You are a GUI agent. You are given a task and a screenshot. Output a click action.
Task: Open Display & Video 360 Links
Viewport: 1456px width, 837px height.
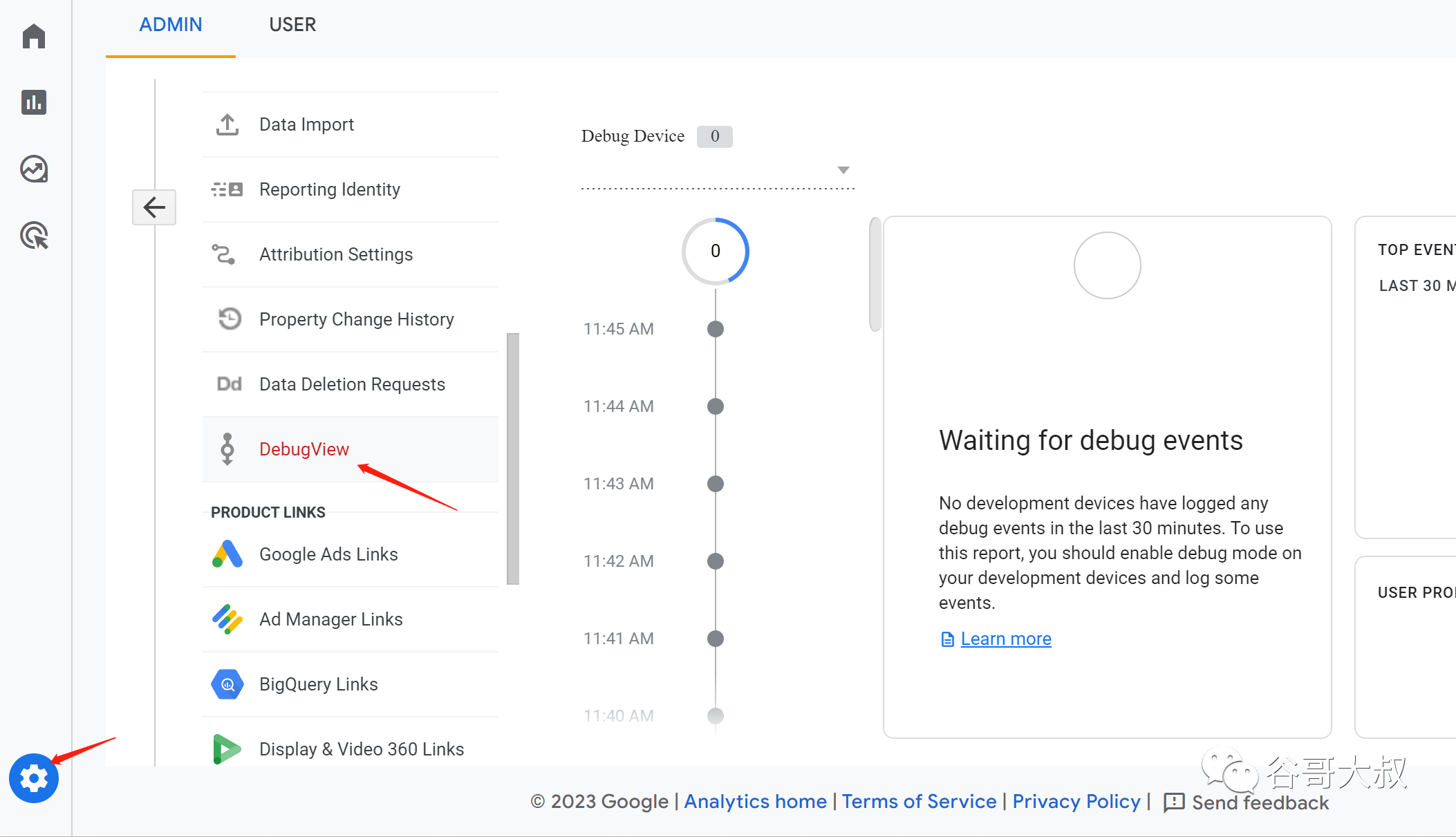click(361, 749)
